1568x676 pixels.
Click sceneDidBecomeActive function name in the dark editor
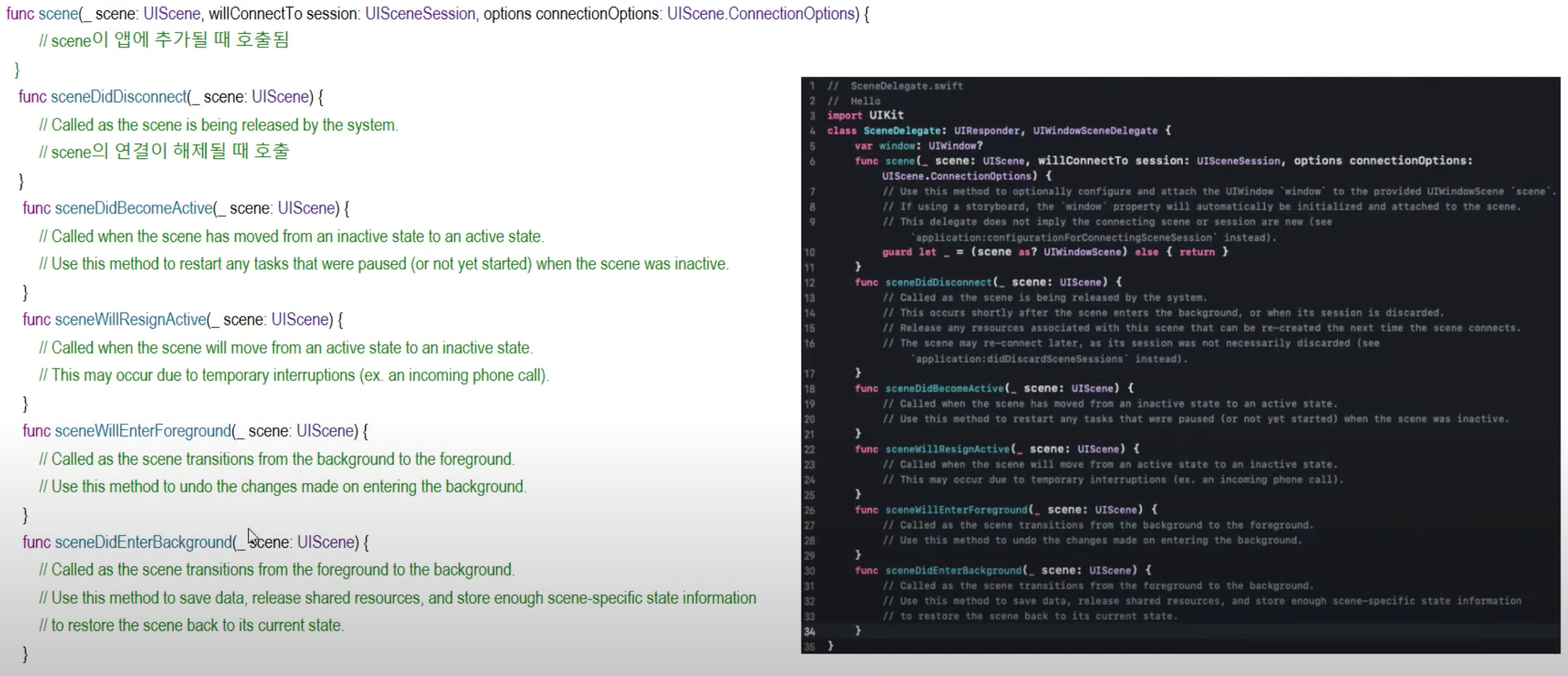944,388
